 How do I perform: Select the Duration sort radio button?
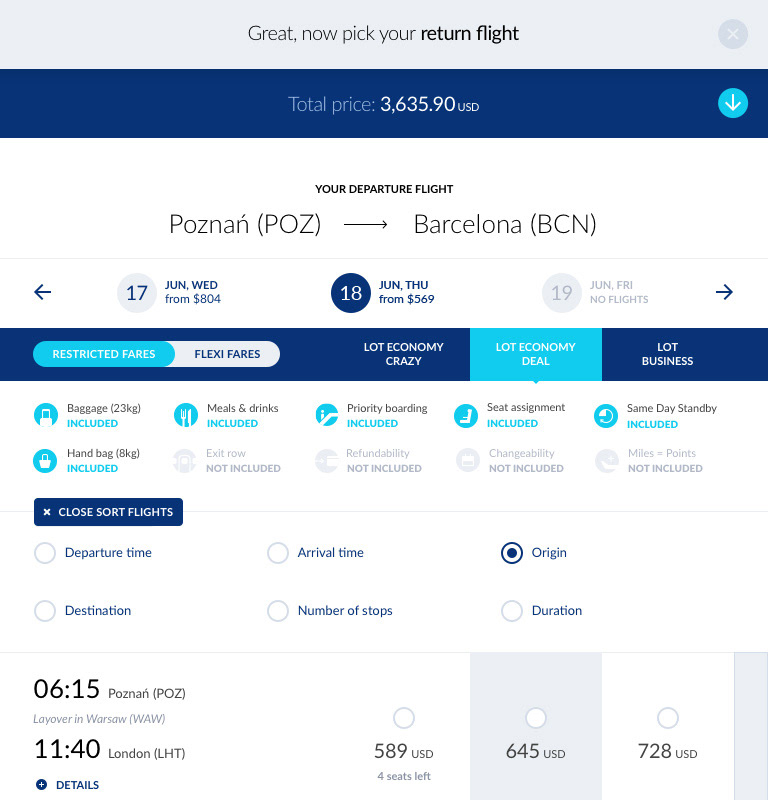coord(512,611)
